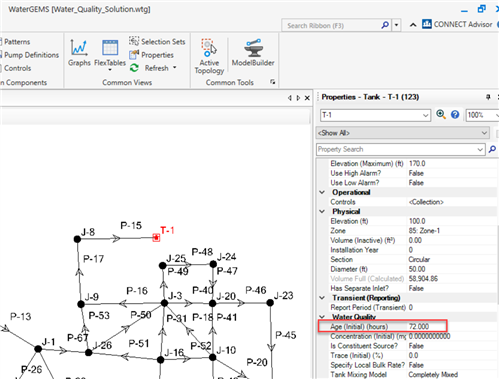Open FlexTables
499x379 pixels.
[x=110, y=53]
